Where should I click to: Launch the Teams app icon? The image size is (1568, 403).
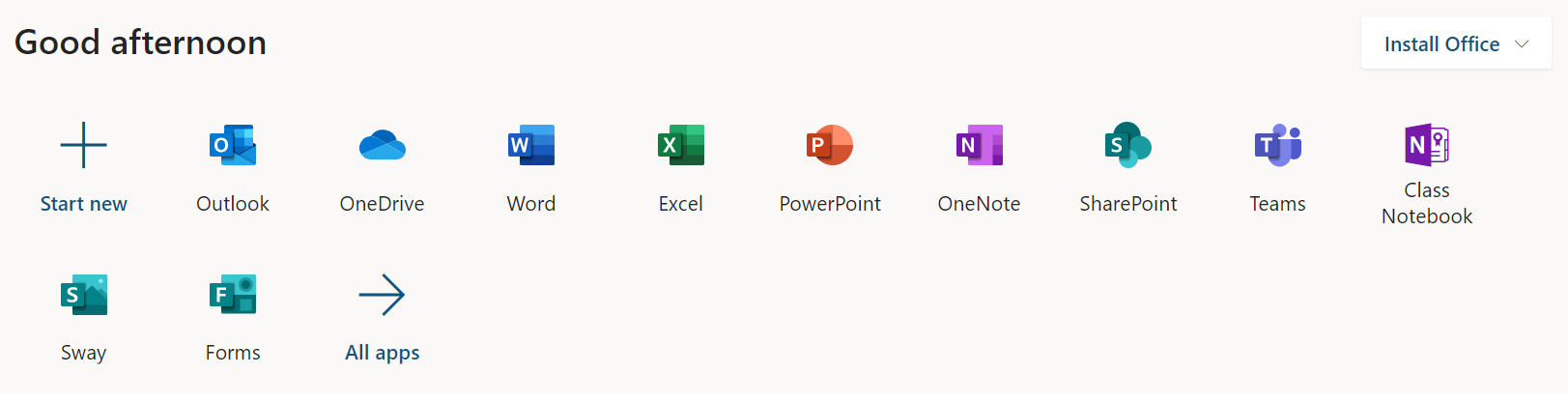pyautogui.click(x=1277, y=146)
